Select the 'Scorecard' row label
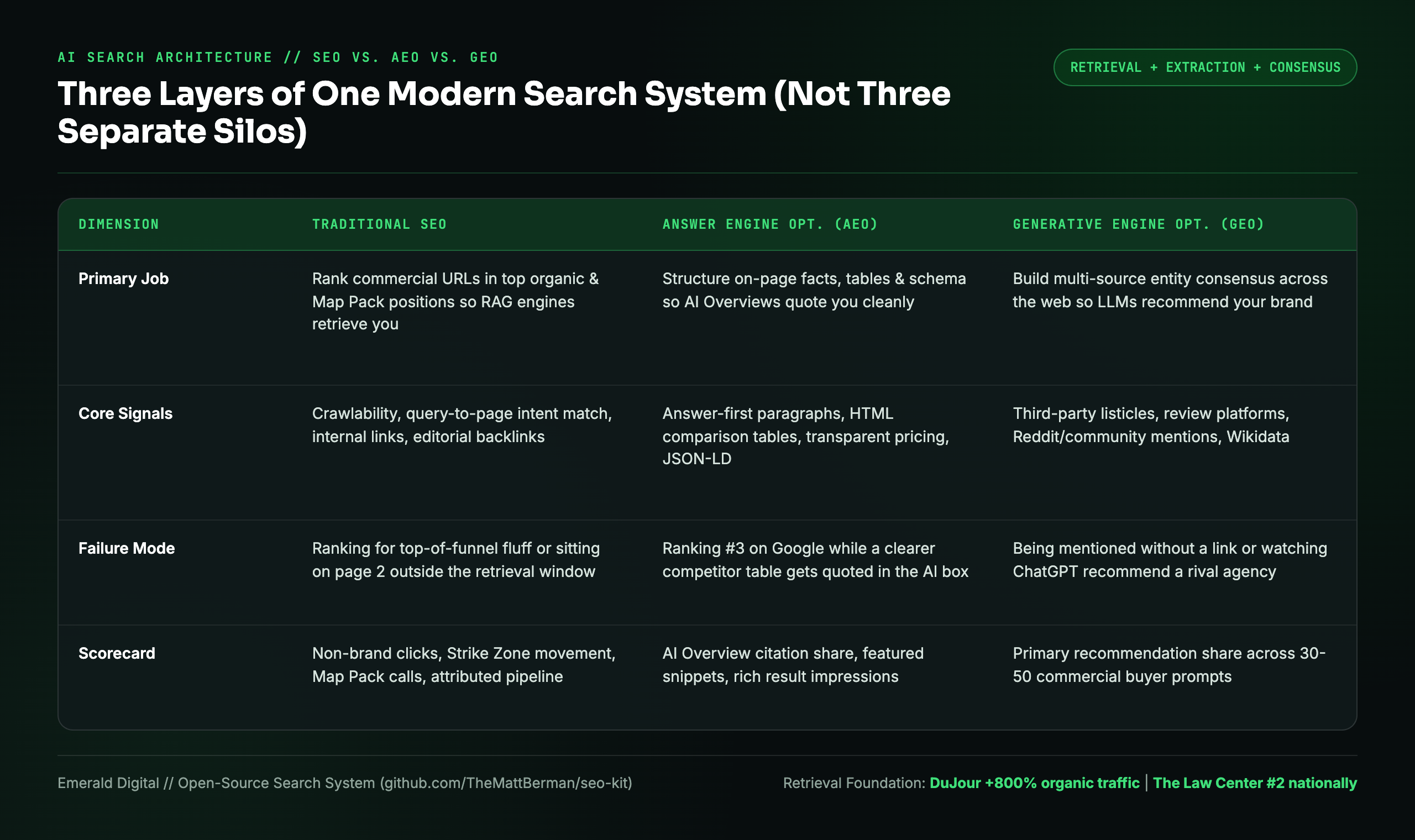This screenshot has width=1415, height=840. click(117, 653)
